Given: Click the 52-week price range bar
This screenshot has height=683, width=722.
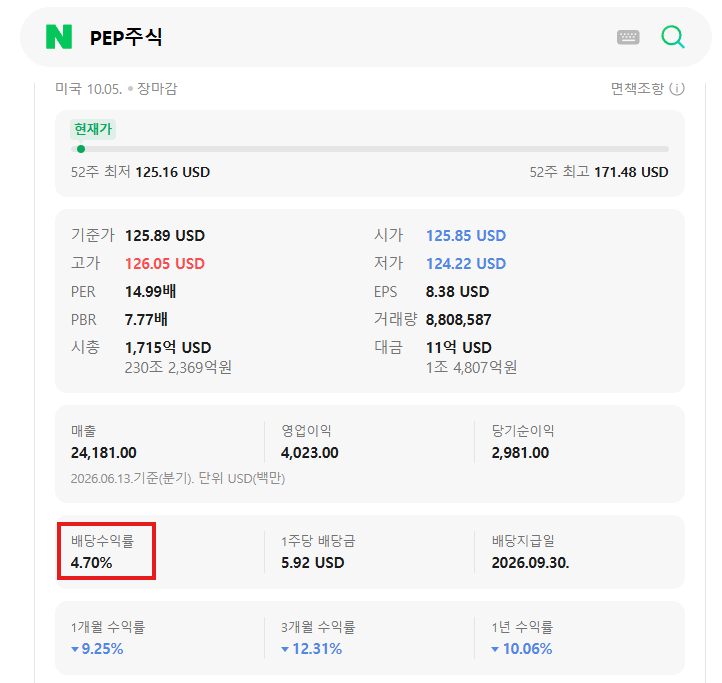Looking at the screenshot, I should 370,149.
